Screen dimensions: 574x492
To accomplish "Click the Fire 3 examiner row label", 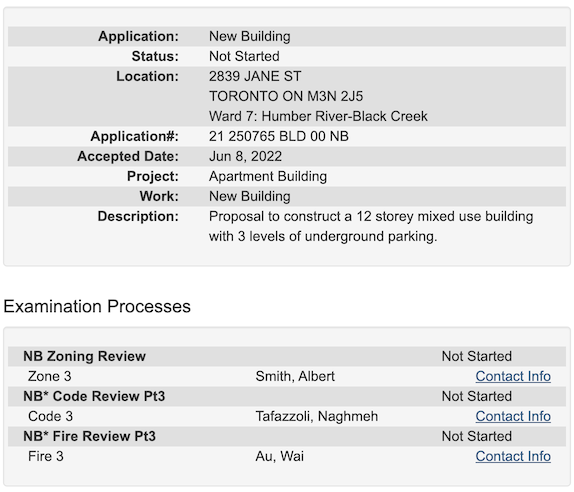I will (46, 456).
